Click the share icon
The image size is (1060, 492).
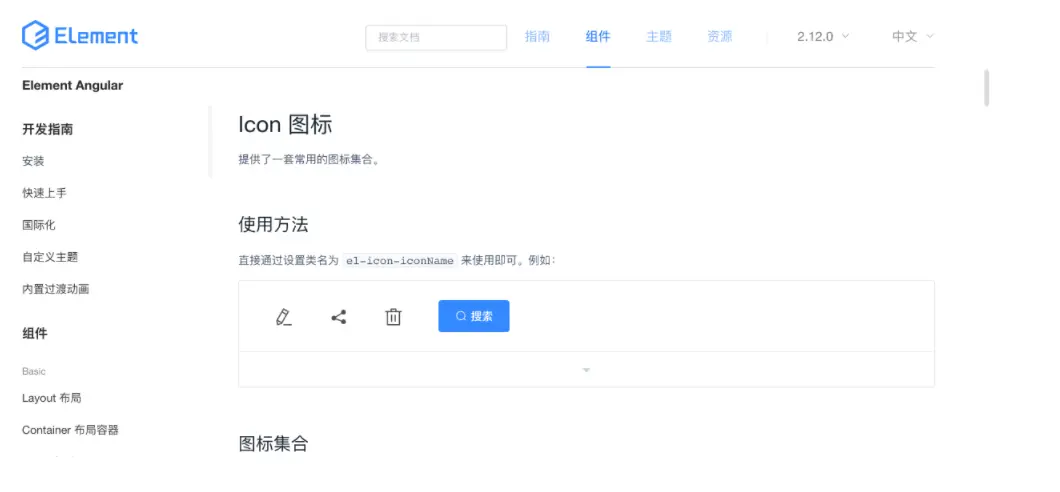point(339,316)
